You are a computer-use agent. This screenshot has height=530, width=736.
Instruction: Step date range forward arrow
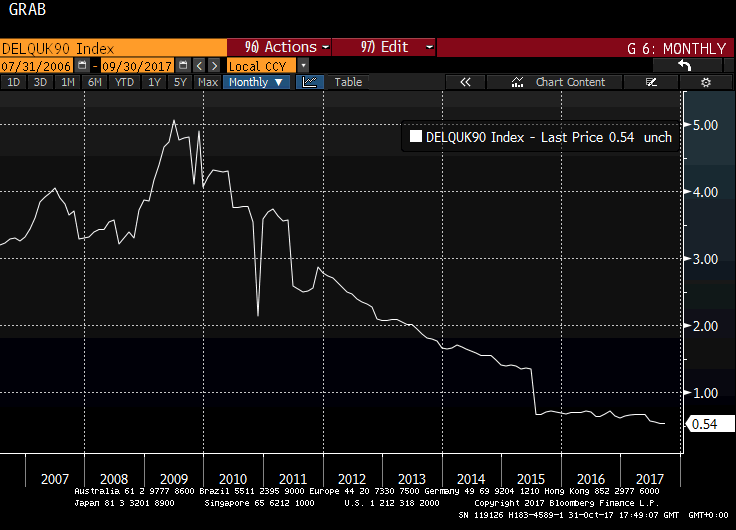point(213,65)
